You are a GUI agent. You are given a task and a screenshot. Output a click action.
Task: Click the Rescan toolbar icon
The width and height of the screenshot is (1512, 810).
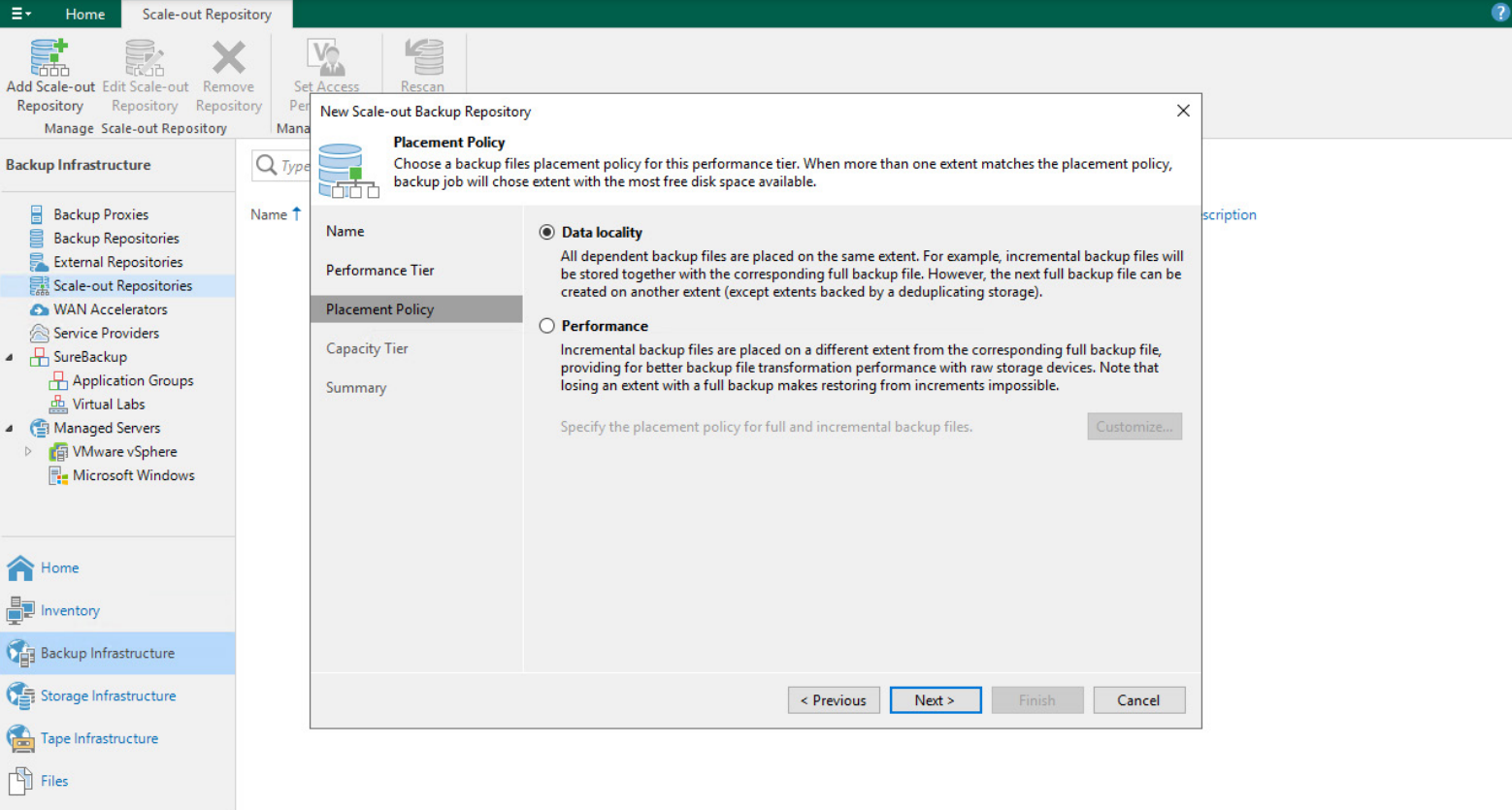coord(423,58)
